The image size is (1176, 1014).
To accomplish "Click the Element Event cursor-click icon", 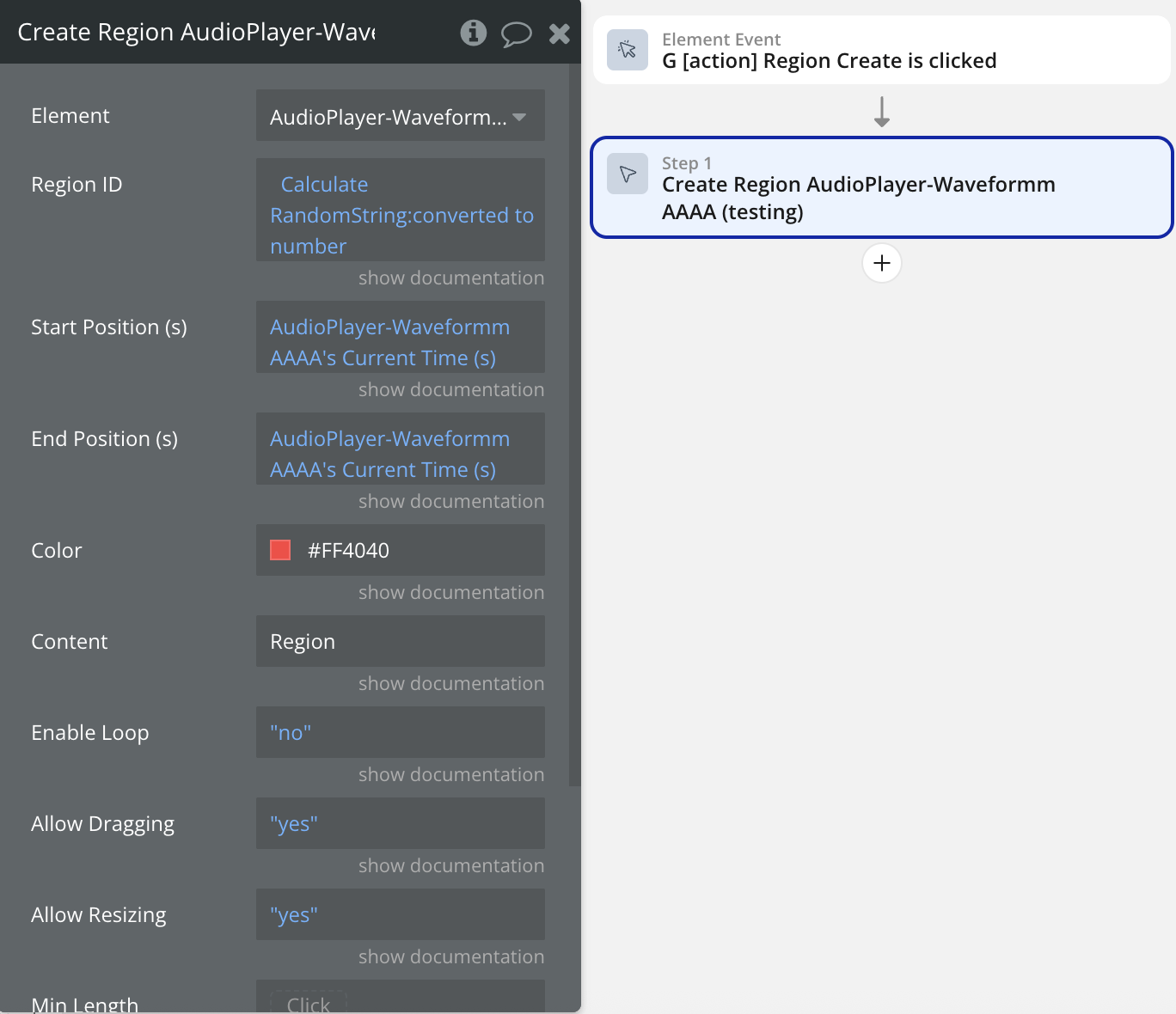I will tap(628, 50).
